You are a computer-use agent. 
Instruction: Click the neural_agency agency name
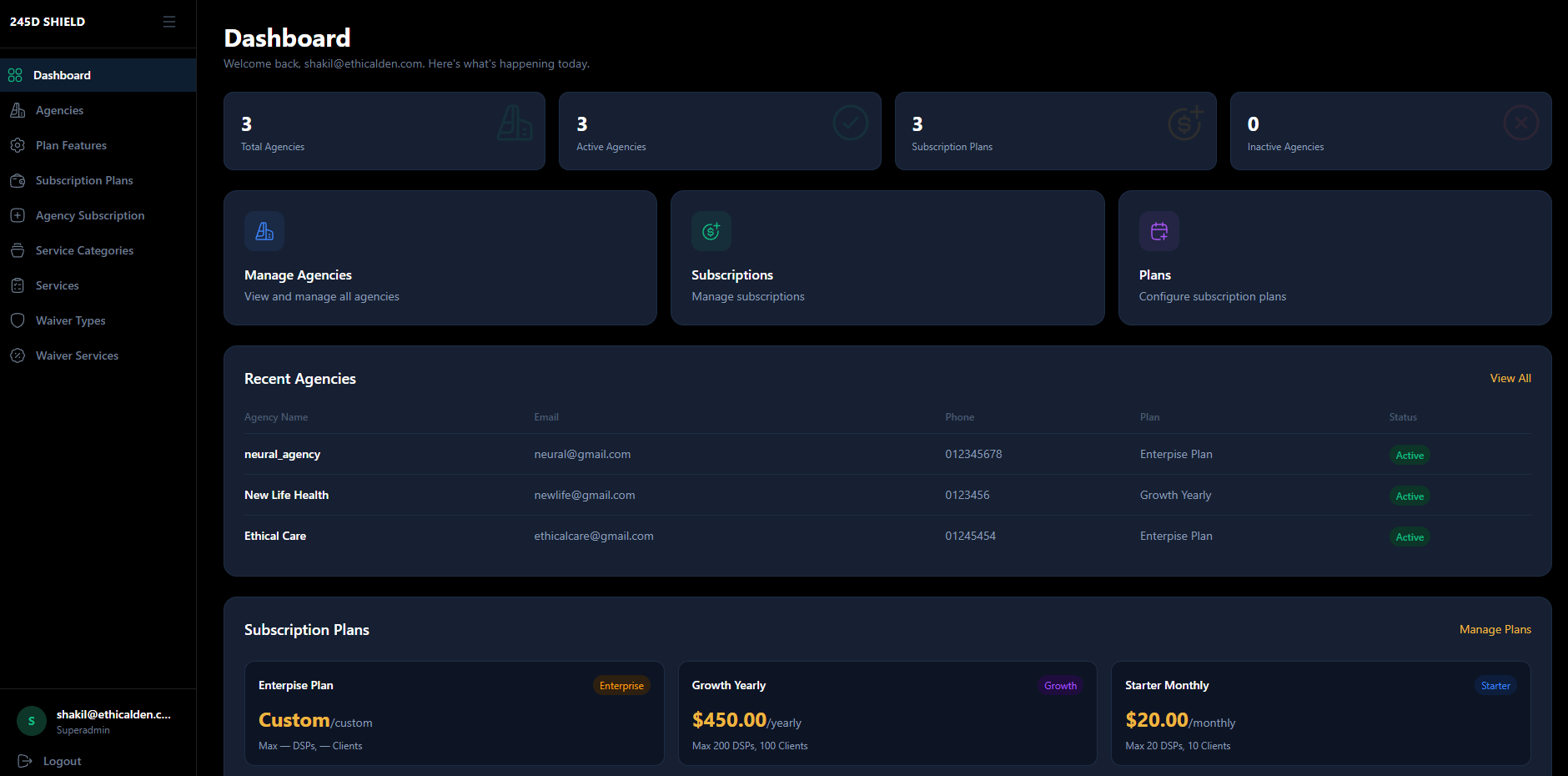click(282, 455)
